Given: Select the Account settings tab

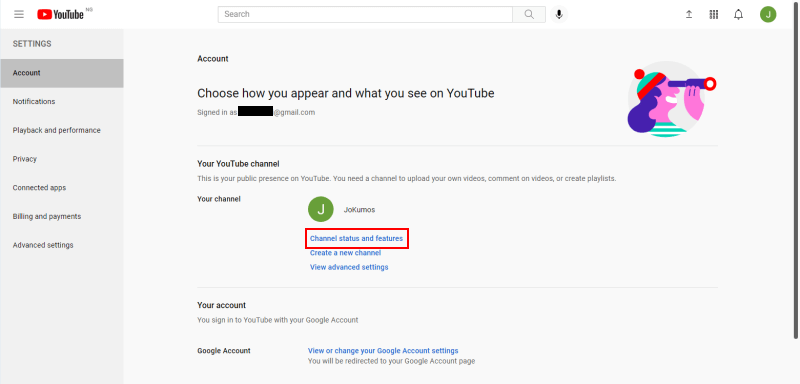Looking at the screenshot, I should (x=62, y=73).
